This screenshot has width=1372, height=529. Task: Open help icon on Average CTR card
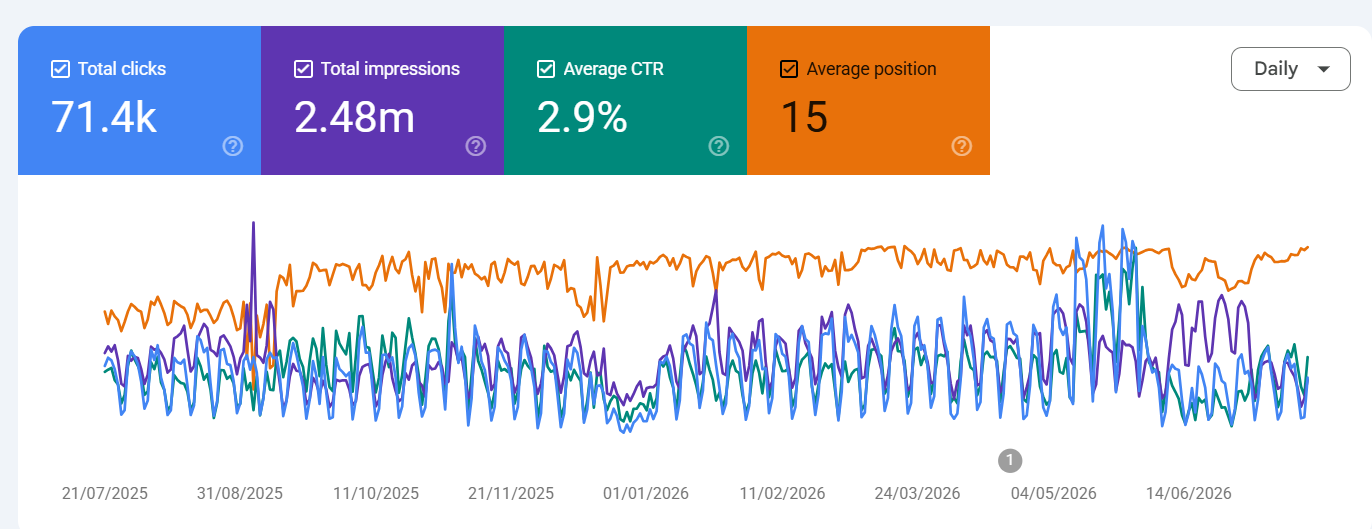719,147
